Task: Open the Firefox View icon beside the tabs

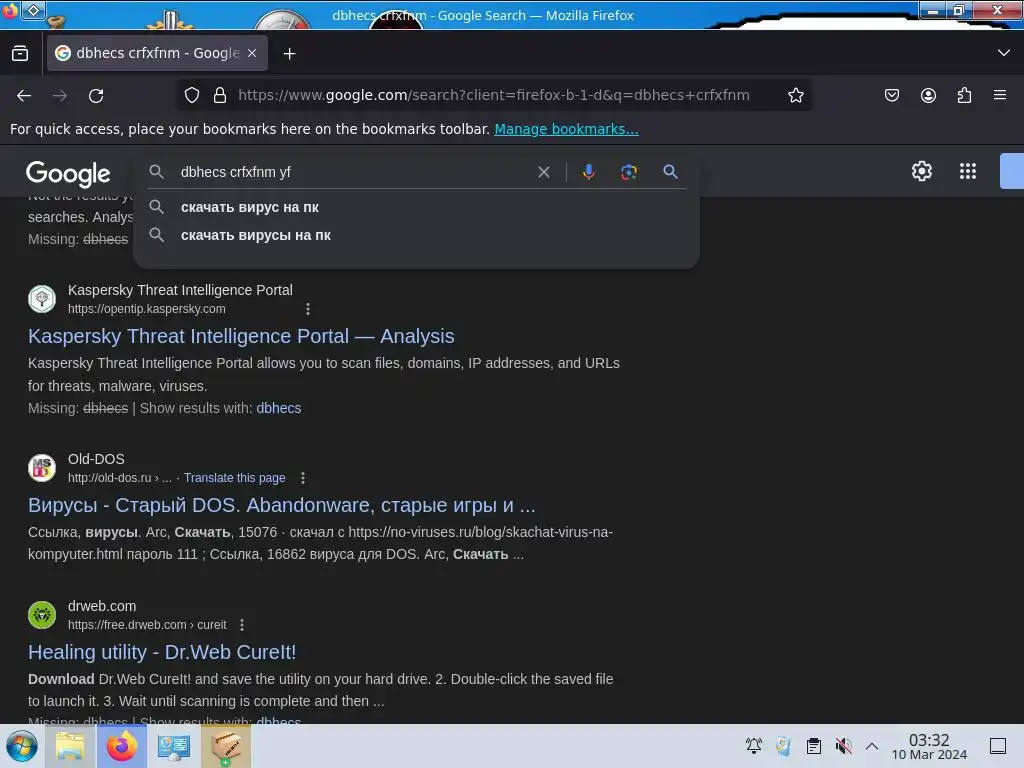Action: point(20,53)
